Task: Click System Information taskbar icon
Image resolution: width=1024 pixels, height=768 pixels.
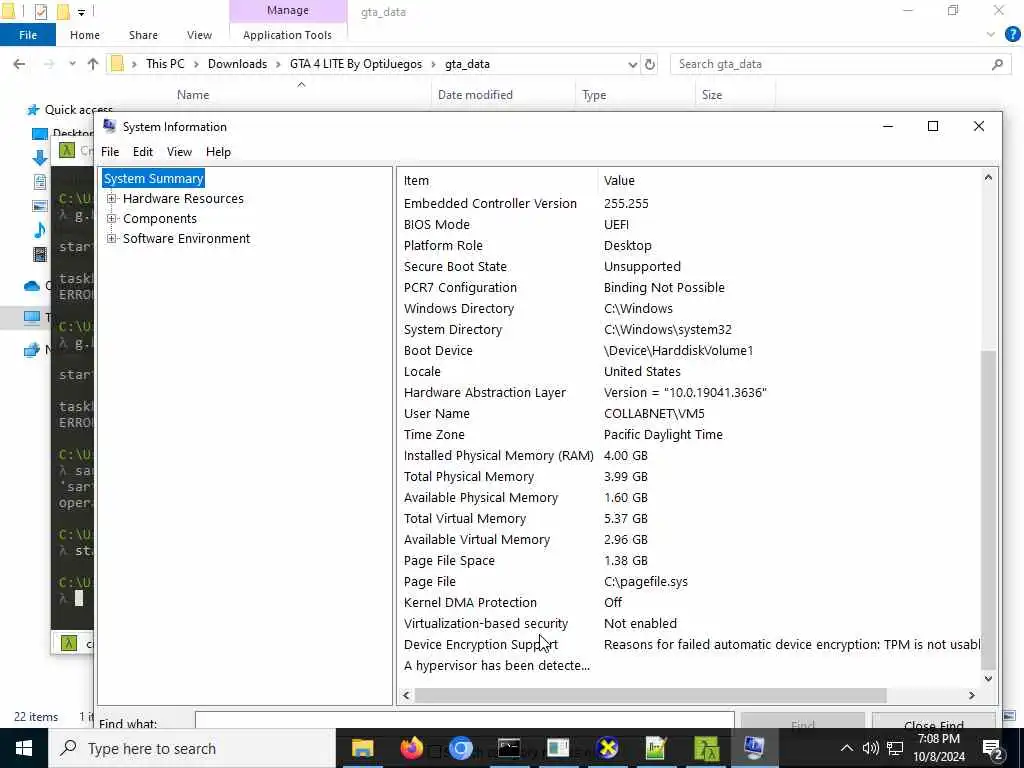Action: click(x=754, y=748)
